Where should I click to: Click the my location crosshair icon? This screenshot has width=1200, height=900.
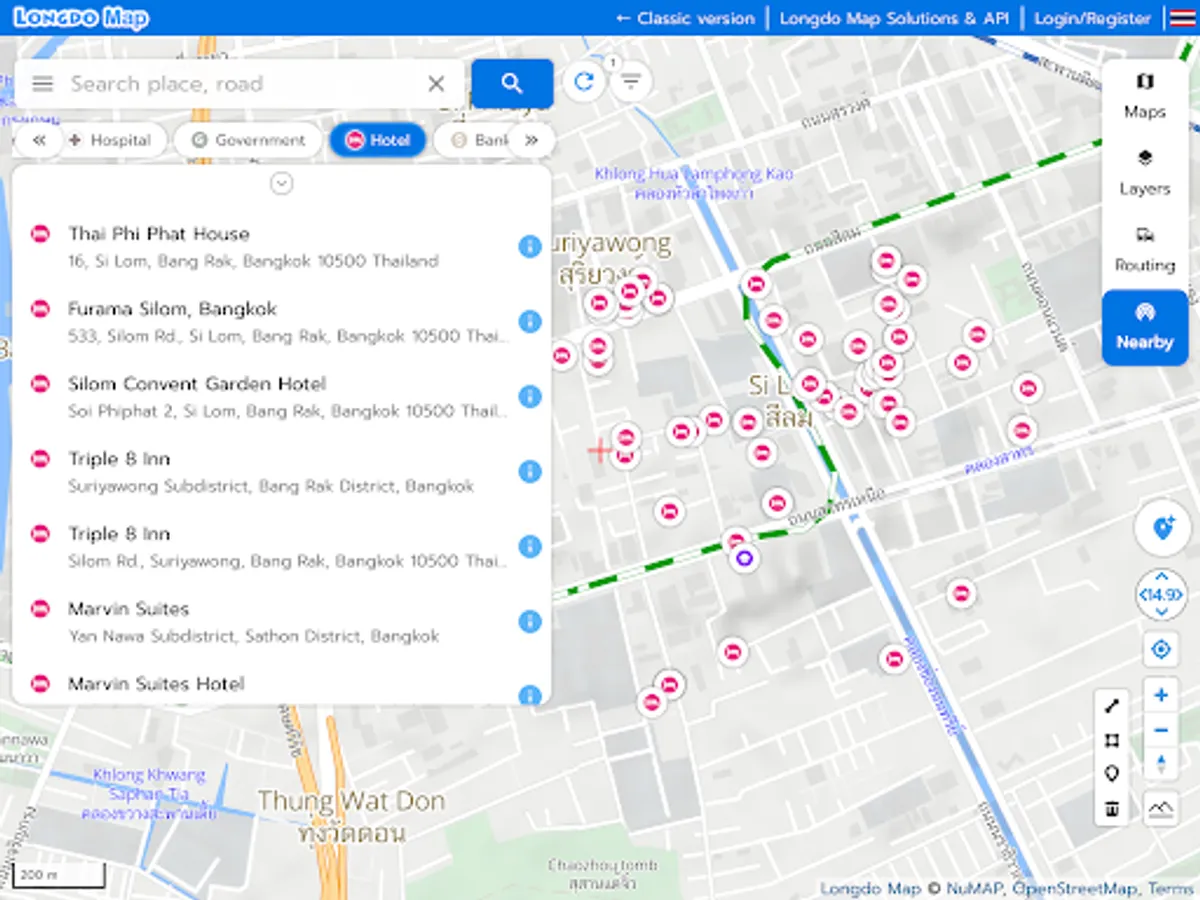pyautogui.click(x=1160, y=650)
